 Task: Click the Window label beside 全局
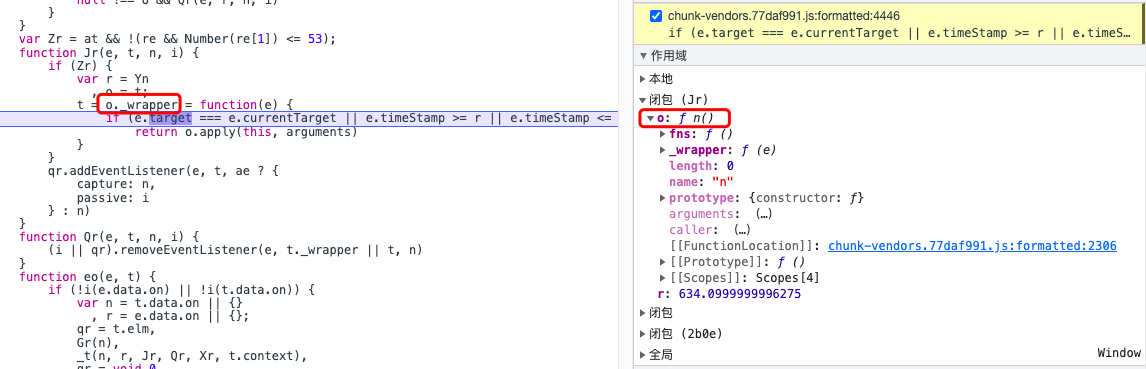tap(1118, 353)
